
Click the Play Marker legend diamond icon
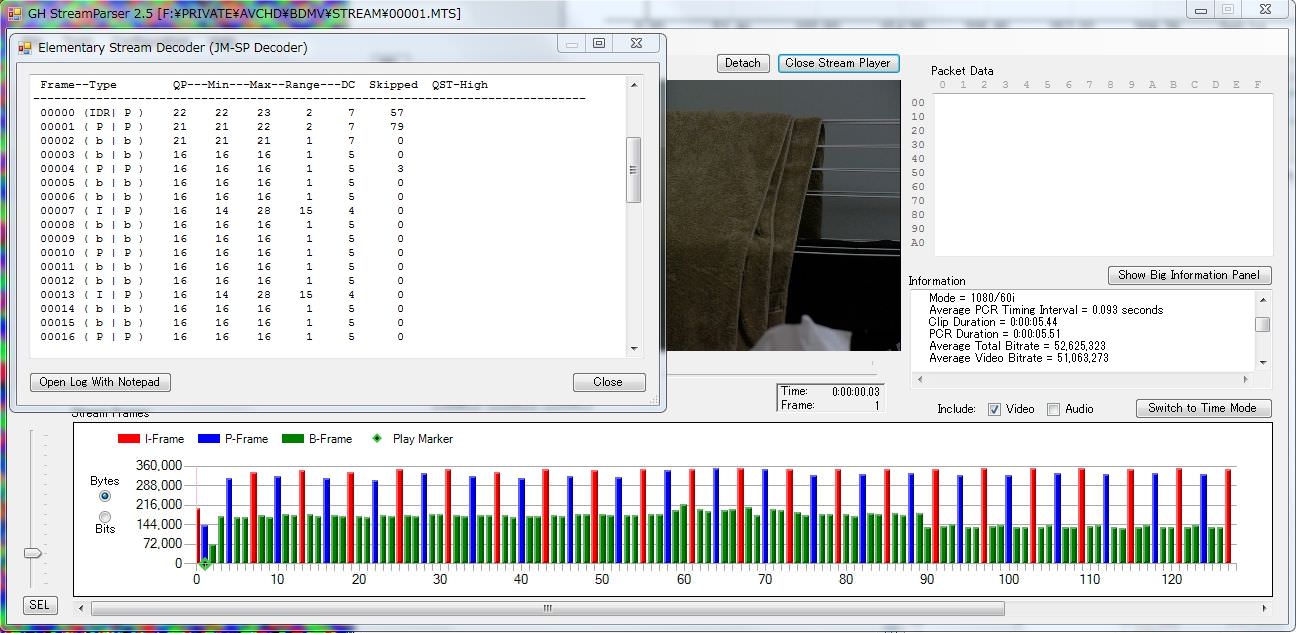[x=377, y=439]
